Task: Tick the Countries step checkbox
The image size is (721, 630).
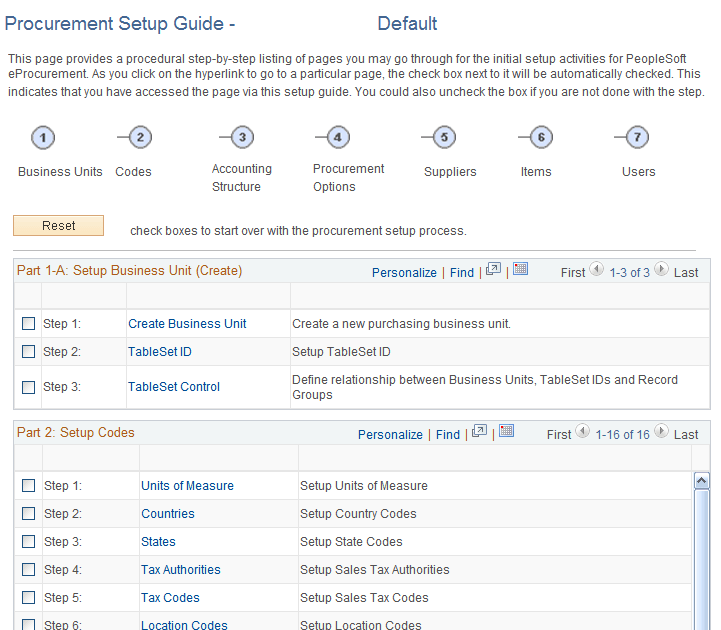Action: (29, 514)
